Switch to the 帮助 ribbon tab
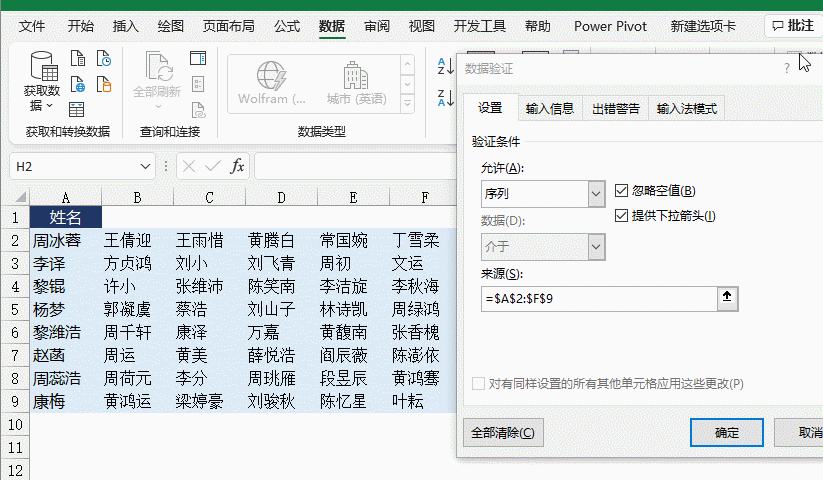 [x=537, y=26]
